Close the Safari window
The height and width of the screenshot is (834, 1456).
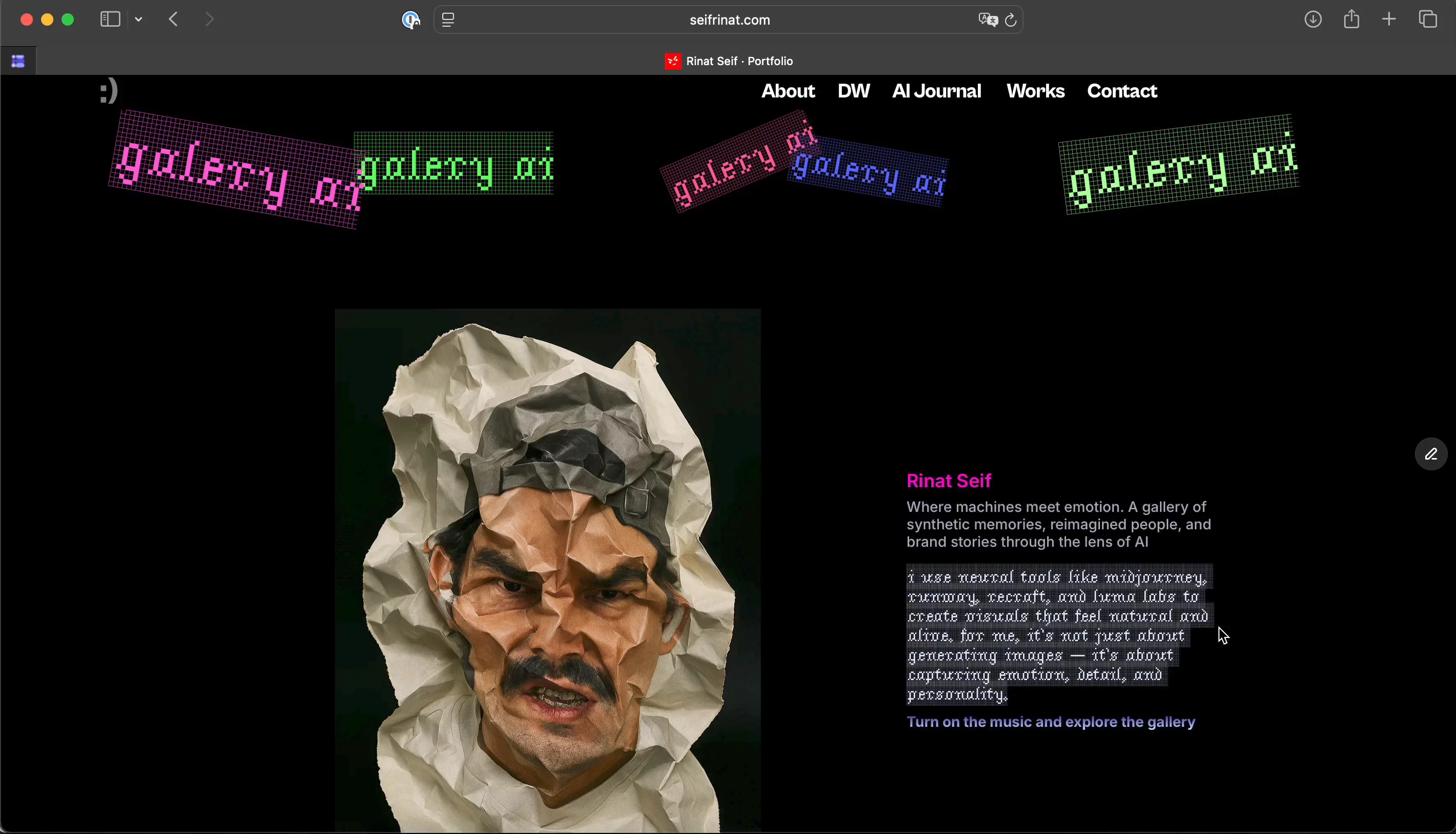click(x=26, y=20)
